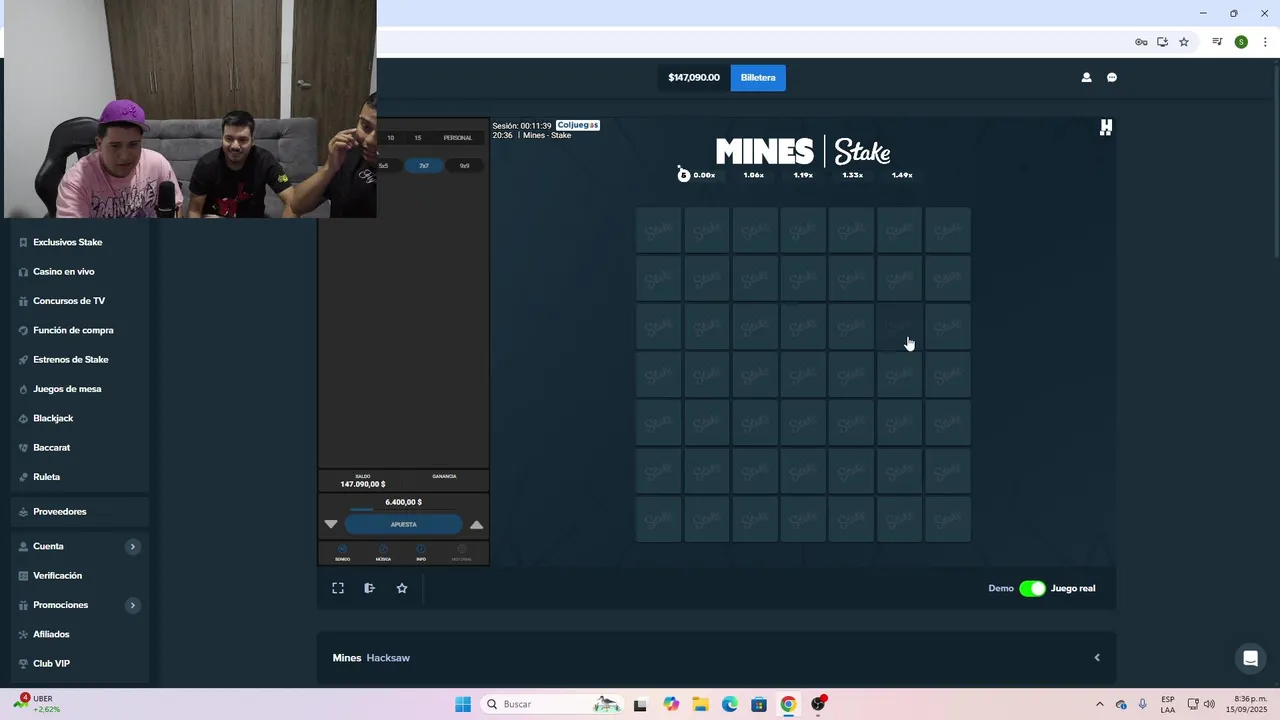Click ESP LAA language indicator
Image resolution: width=1280 pixels, height=720 pixels.
pos(1168,704)
